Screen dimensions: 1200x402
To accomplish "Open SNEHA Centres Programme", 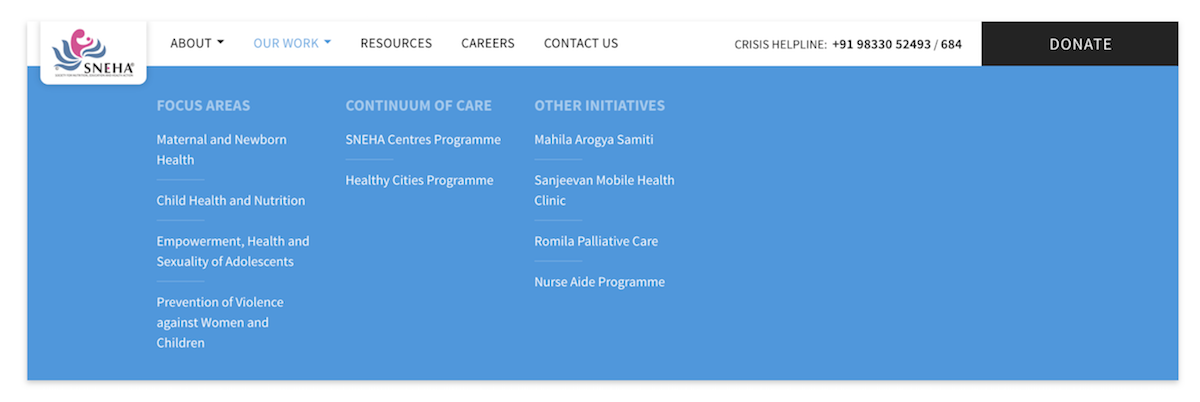I will click(423, 139).
